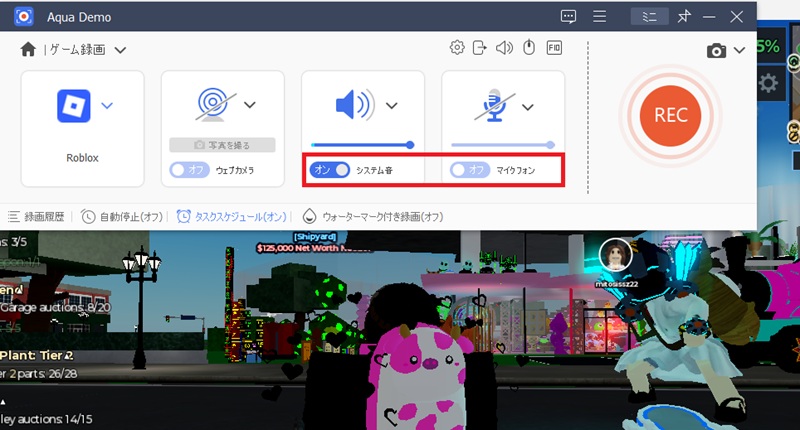Click the Roblox label text
This screenshot has width=800, height=430.
pyautogui.click(x=82, y=158)
